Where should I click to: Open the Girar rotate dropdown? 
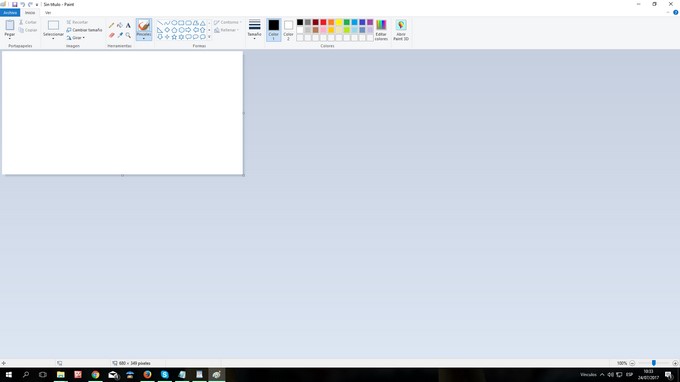point(76,38)
